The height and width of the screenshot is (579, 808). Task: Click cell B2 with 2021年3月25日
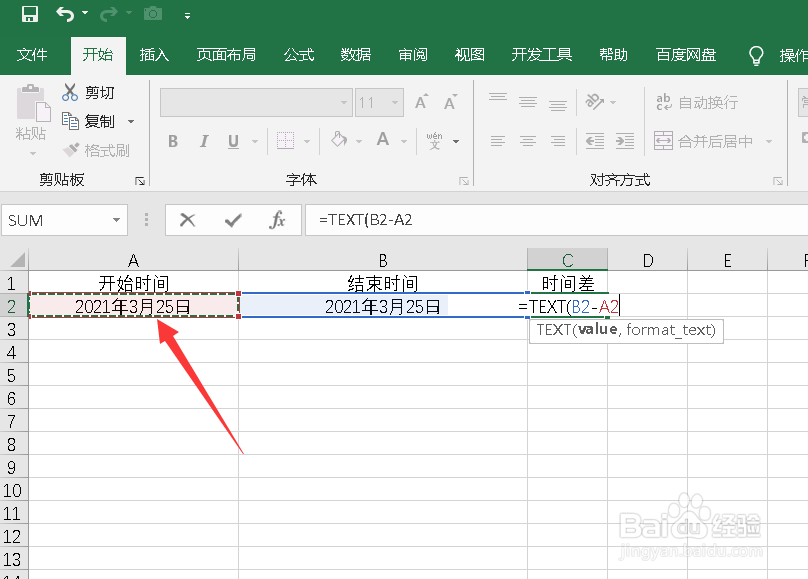click(383, 307)
